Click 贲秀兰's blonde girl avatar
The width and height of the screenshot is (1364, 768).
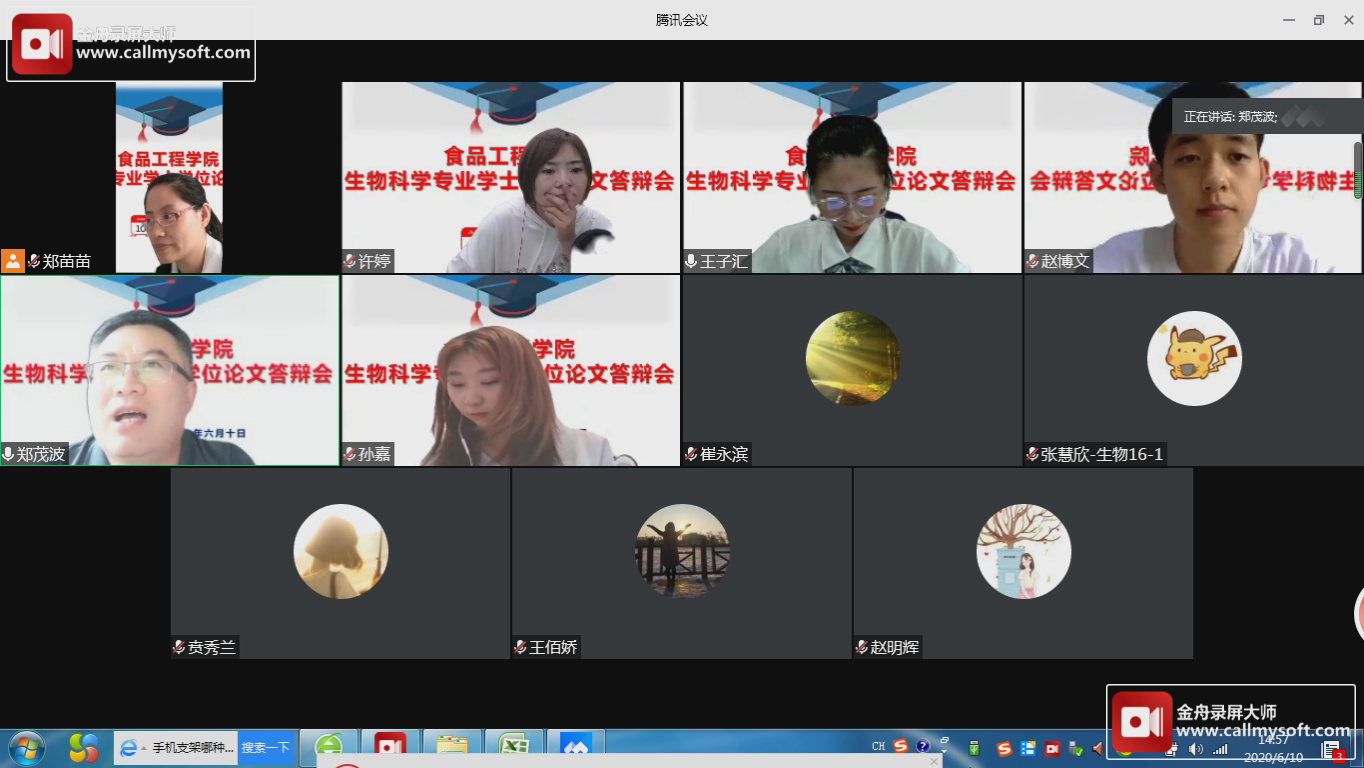341,551
